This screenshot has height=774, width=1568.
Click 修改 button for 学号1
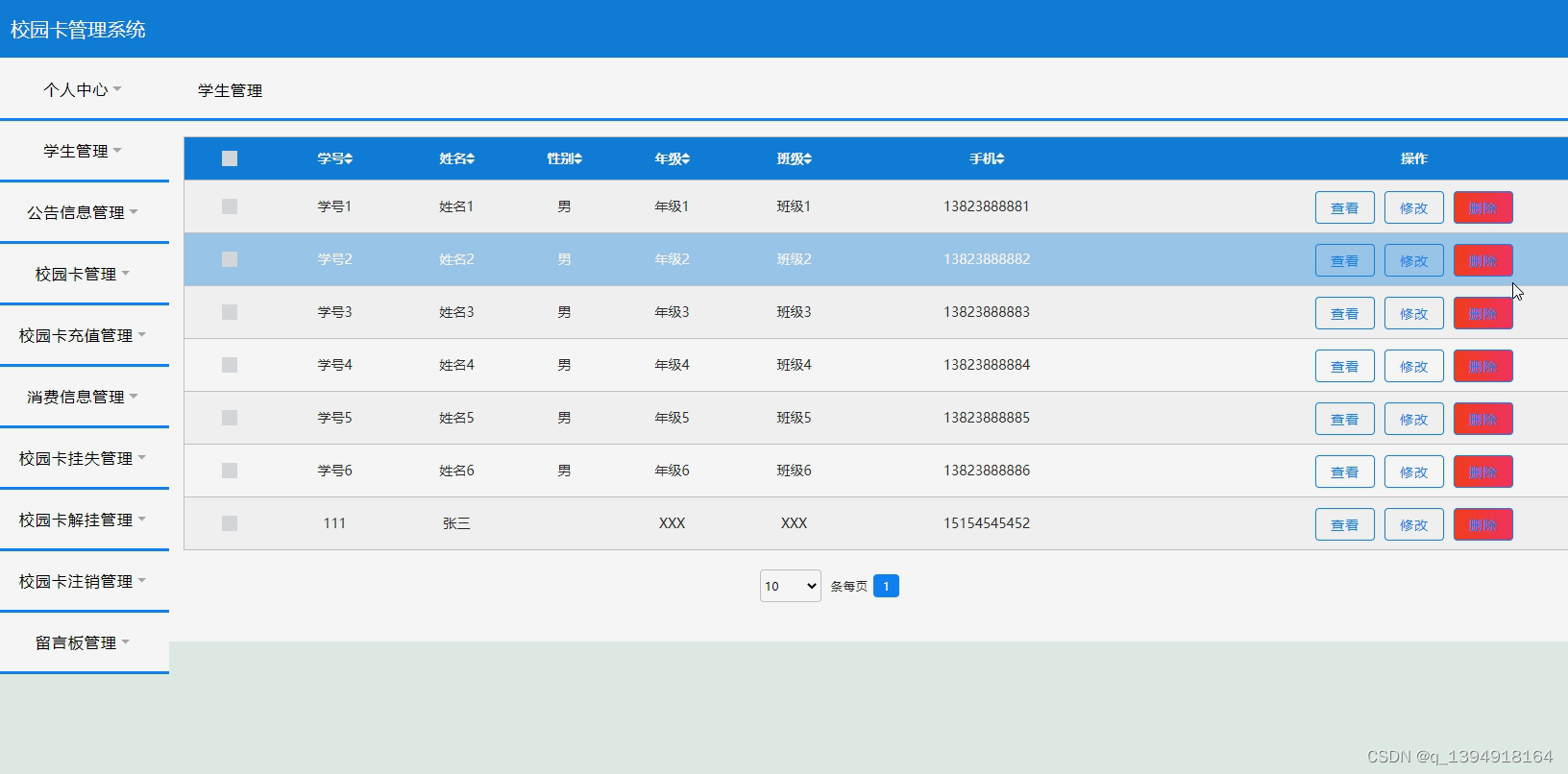tap(1414, 207)
